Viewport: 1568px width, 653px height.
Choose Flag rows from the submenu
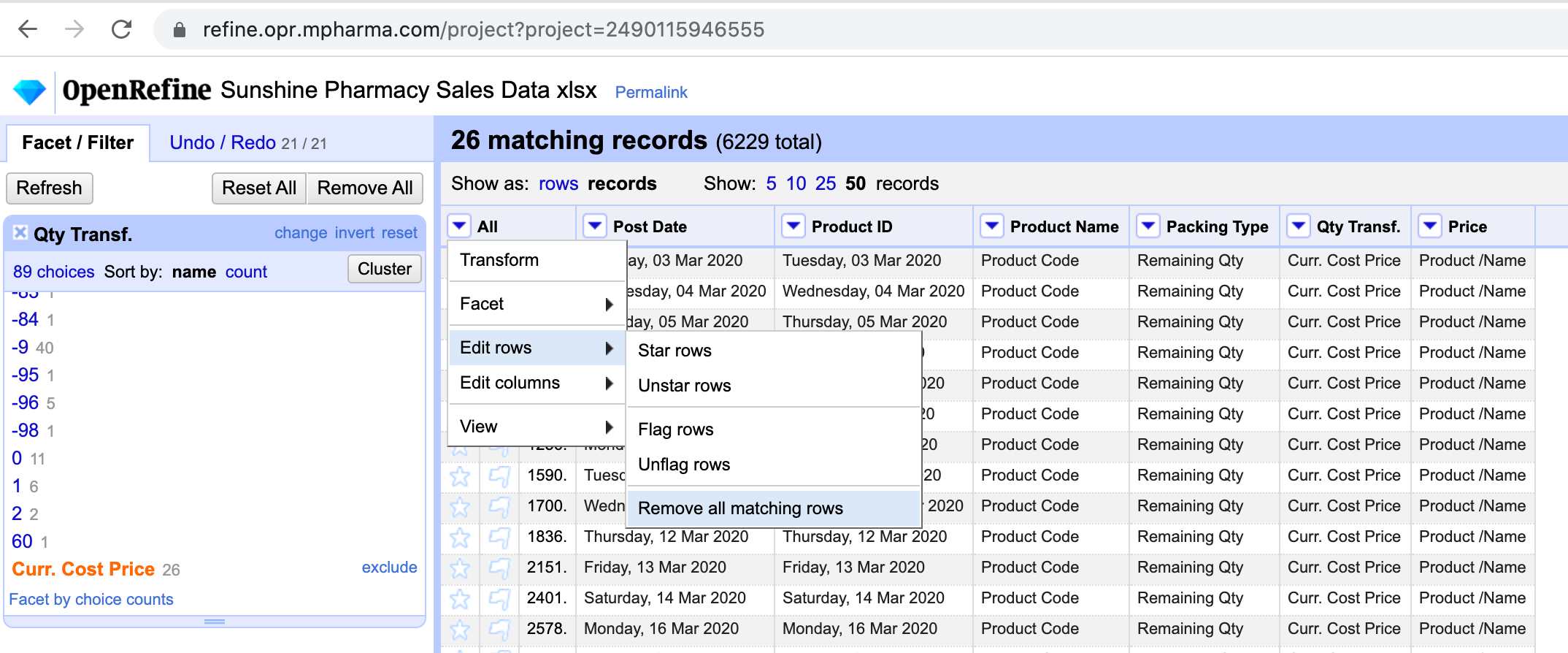coord(675,429)
